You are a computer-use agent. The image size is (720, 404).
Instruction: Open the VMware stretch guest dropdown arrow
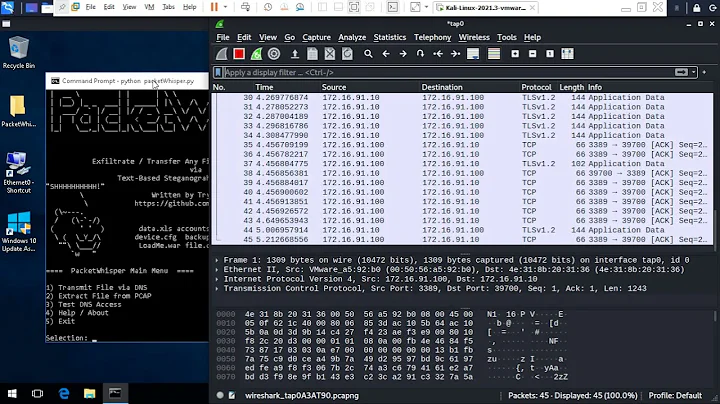(426, 7)
